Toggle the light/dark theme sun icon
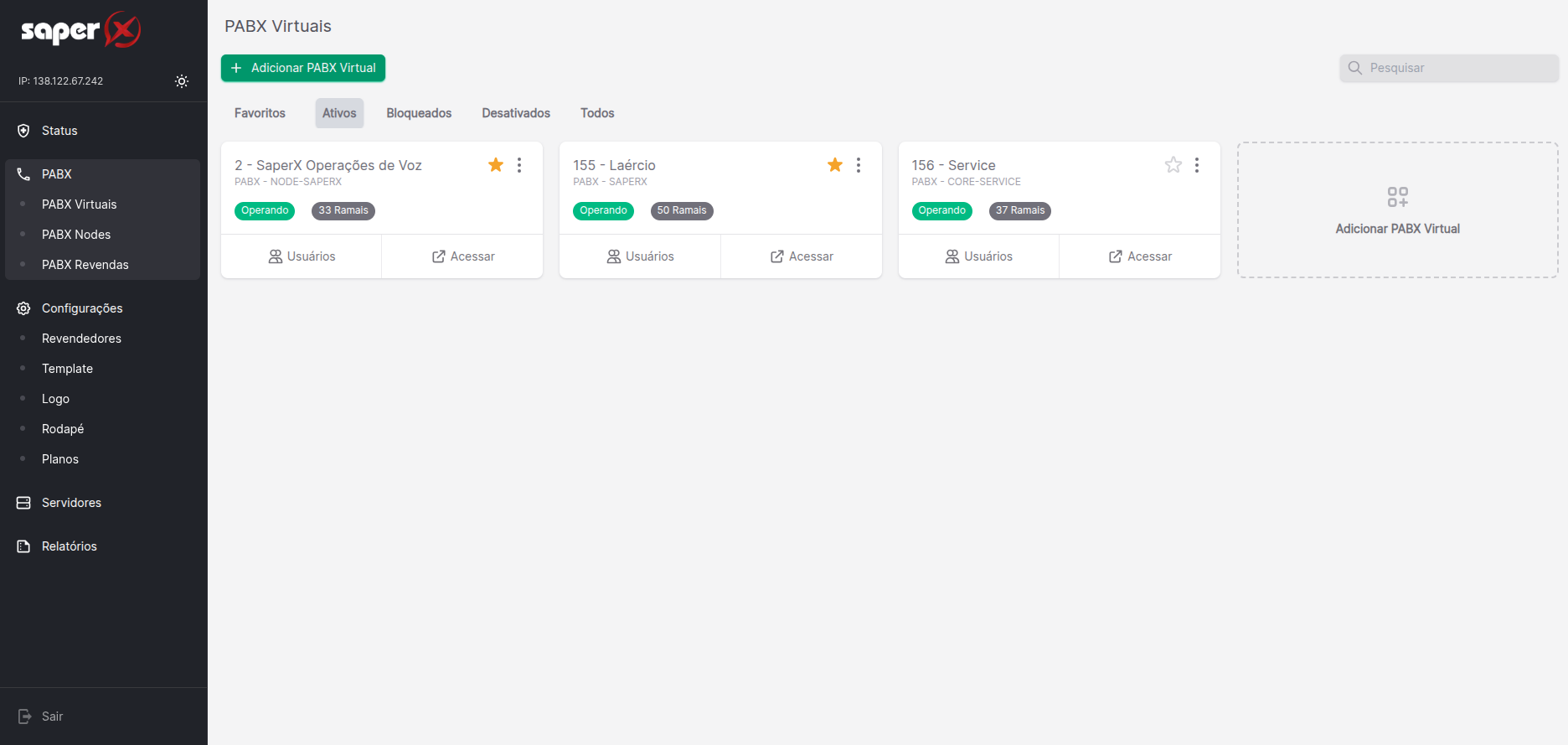Screen dimensions: 1568x745 point(182,81)
